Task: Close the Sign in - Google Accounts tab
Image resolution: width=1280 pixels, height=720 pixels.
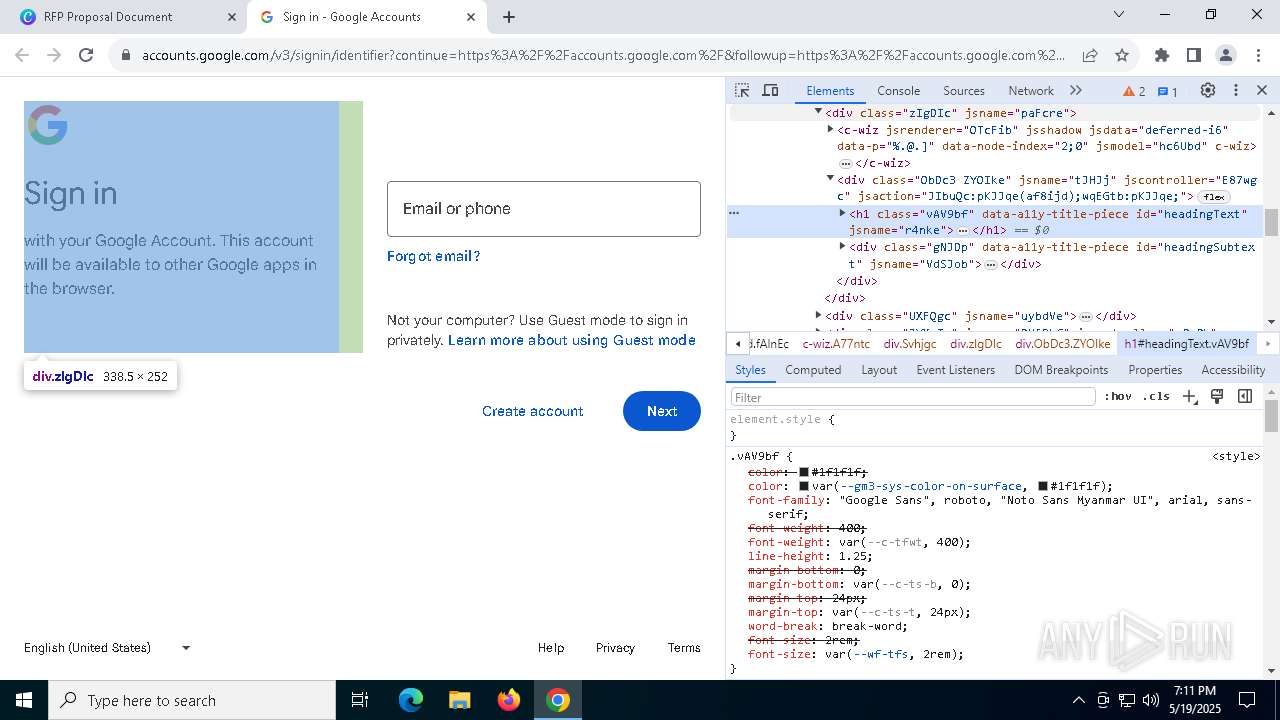Action: pos(471,17)
